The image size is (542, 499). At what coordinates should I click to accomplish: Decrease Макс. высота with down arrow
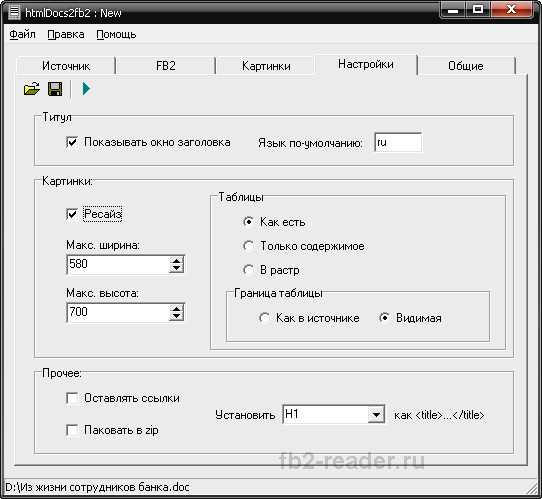(x=177, y=317)
